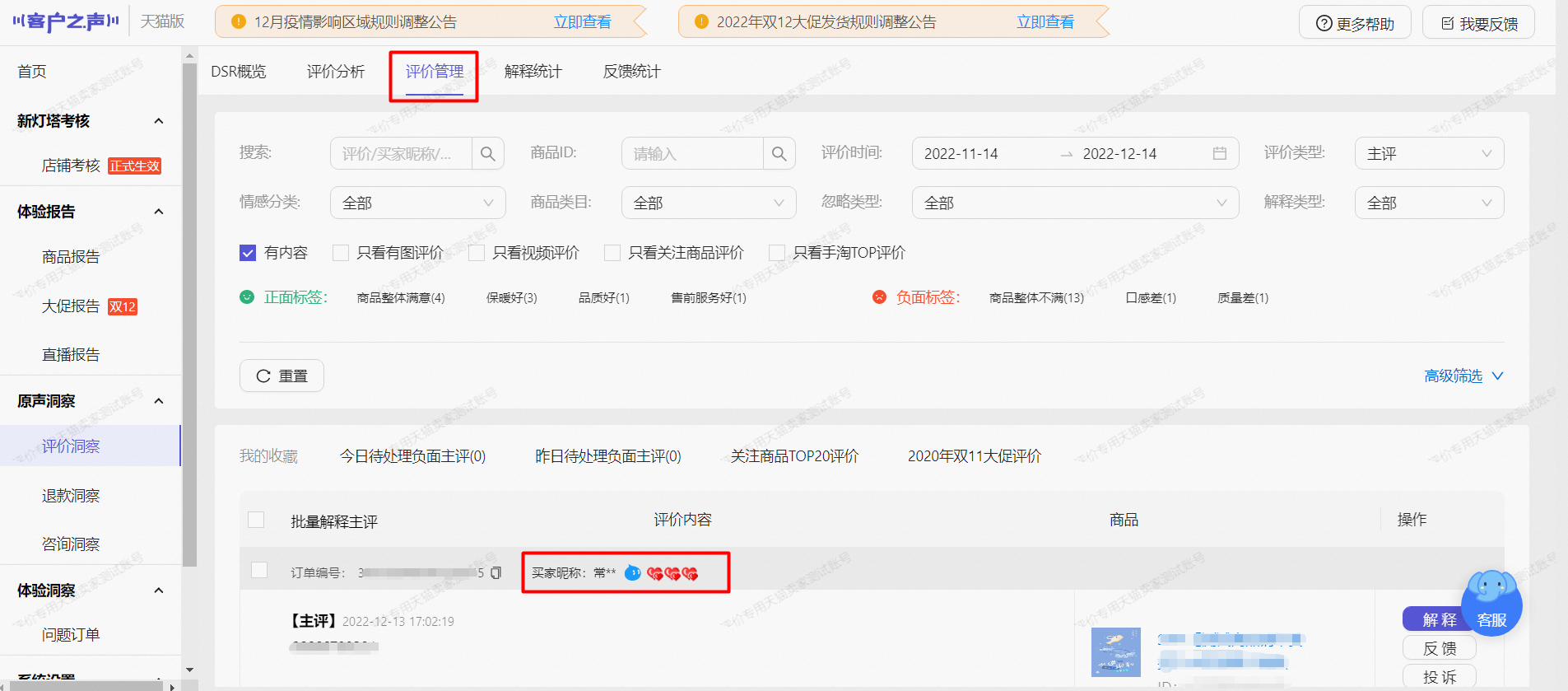The image size is (1568, 691).
Task: Click the red sad-face 负面标签 icon
Action: tap(879, 297)
